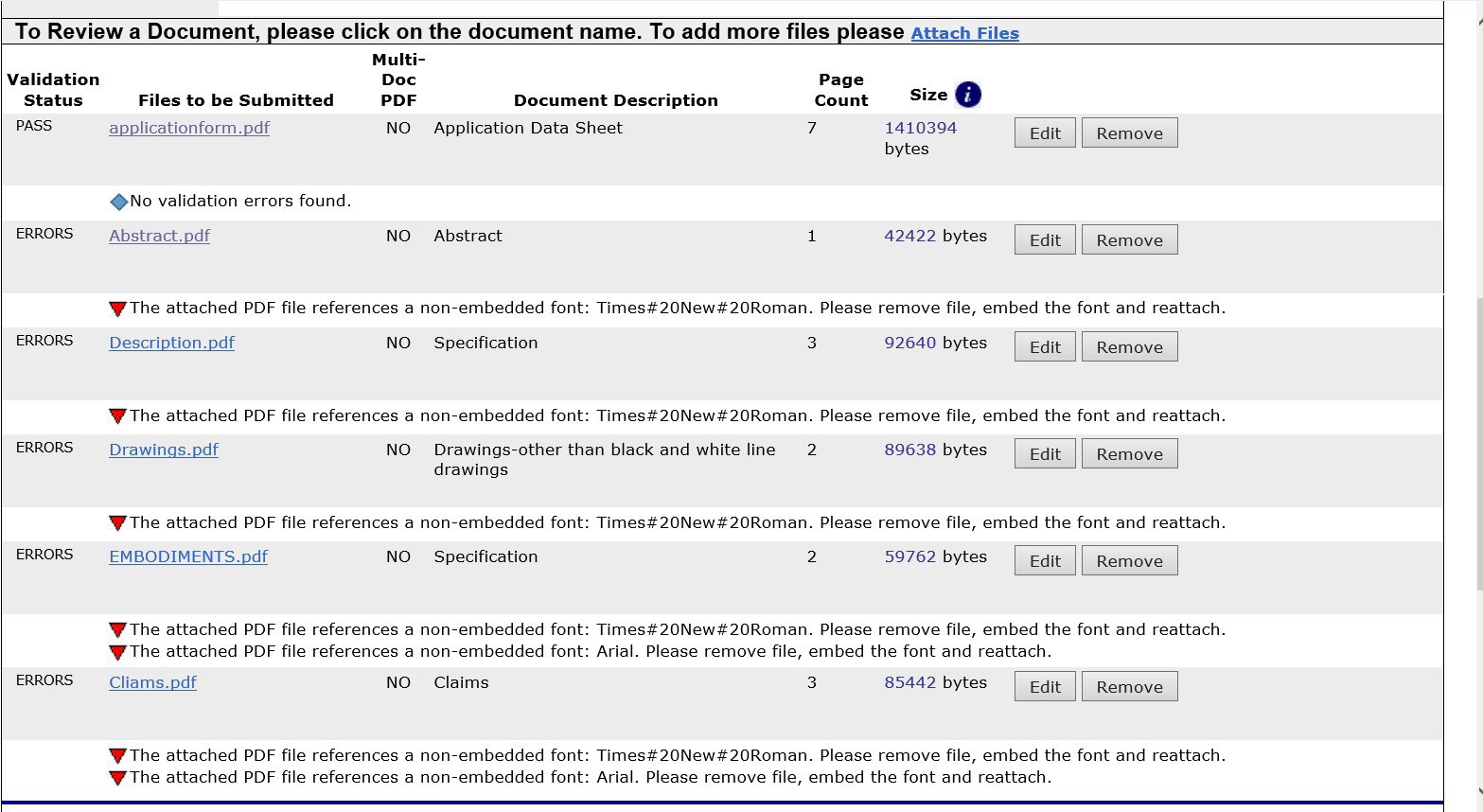
Task: Click the 'Files to be Submitted' header
Action: click(236, 100)
